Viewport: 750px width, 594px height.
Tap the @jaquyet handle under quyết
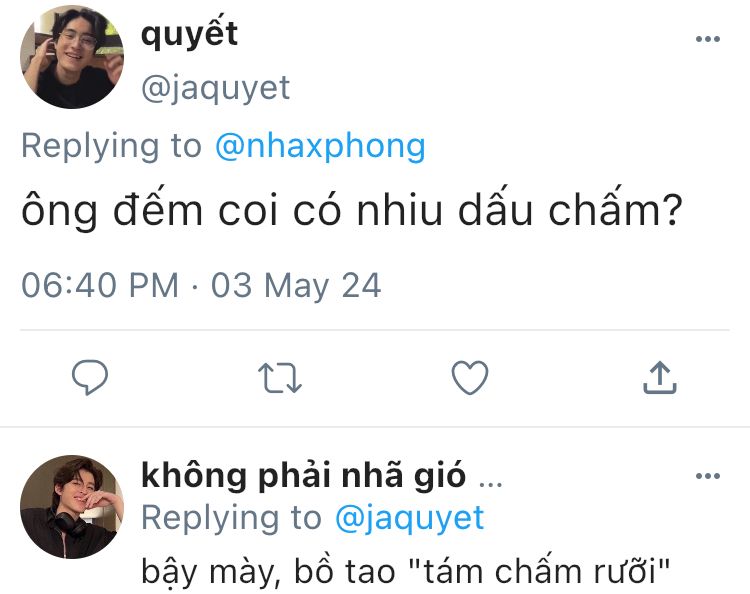216,88
